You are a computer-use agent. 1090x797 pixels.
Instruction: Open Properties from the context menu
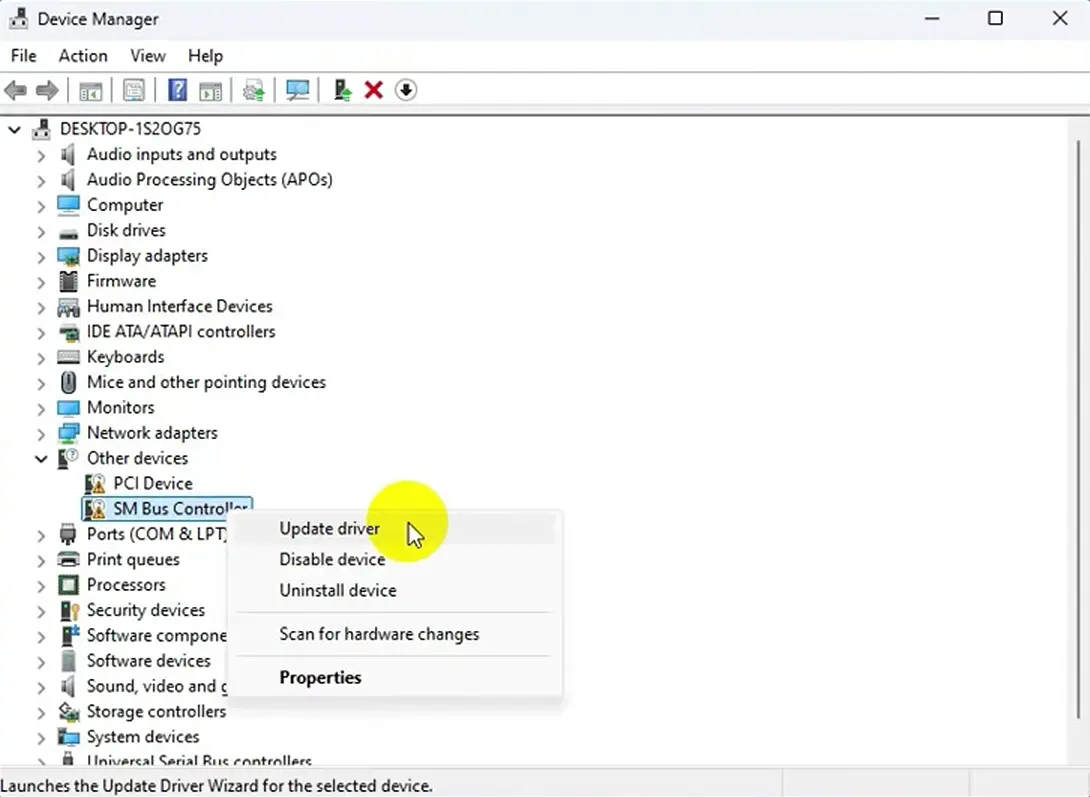320,677
